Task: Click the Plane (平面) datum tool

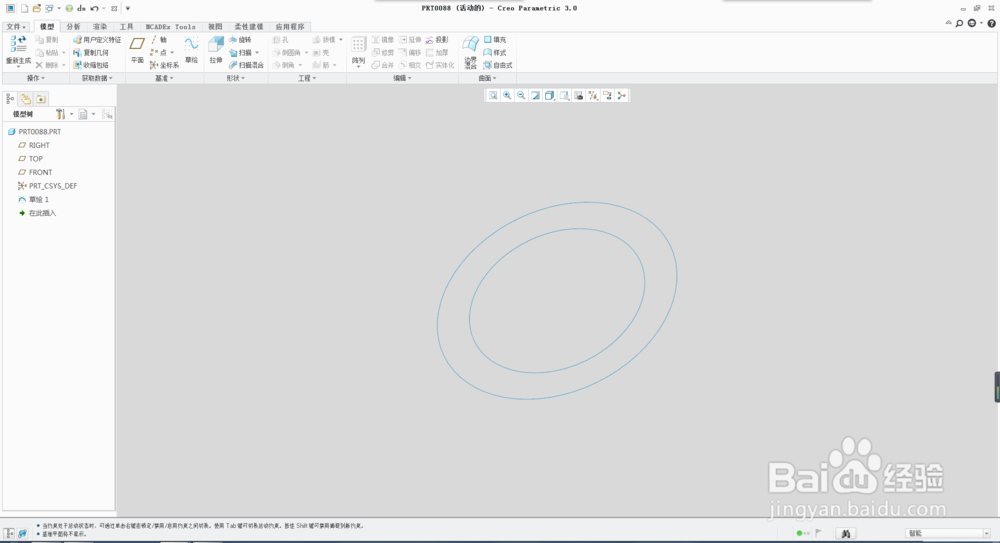Action: [x=137, y=51]
